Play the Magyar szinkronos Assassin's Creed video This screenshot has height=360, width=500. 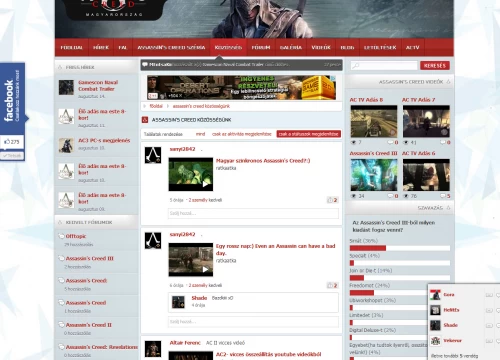[191, 174]
